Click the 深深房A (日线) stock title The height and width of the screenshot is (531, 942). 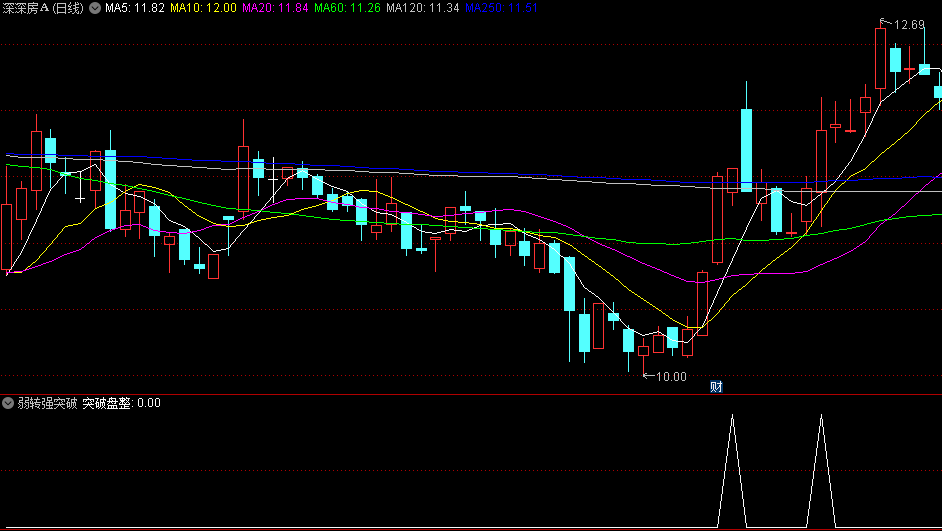[x=43, y=8]
